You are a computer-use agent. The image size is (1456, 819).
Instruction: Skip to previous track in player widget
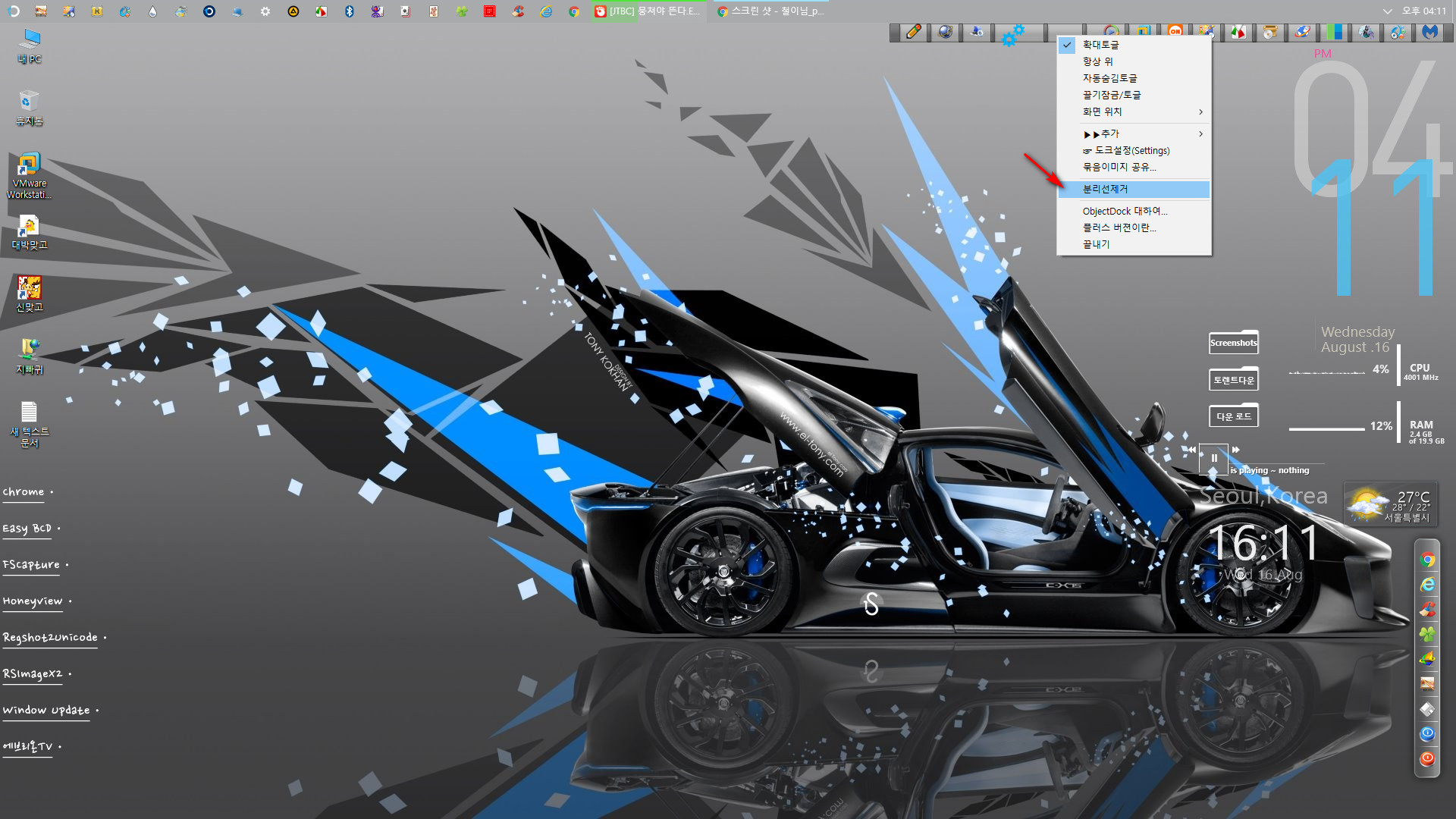pyautogui.click(x=1191, y=450)
